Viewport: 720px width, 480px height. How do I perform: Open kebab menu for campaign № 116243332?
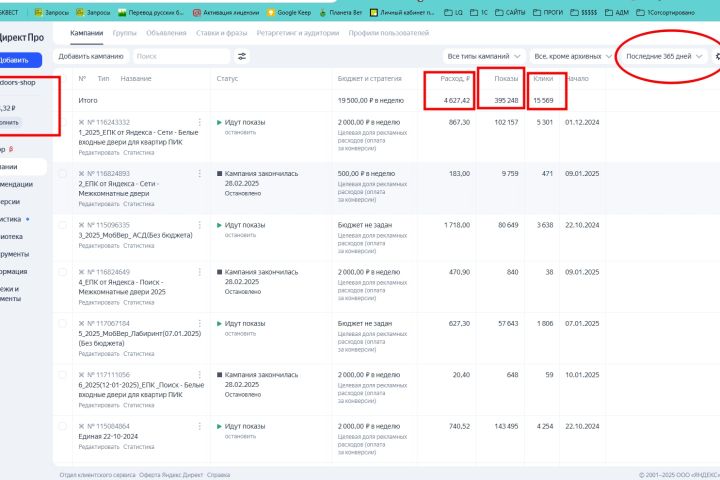click(x=199, y=122)
